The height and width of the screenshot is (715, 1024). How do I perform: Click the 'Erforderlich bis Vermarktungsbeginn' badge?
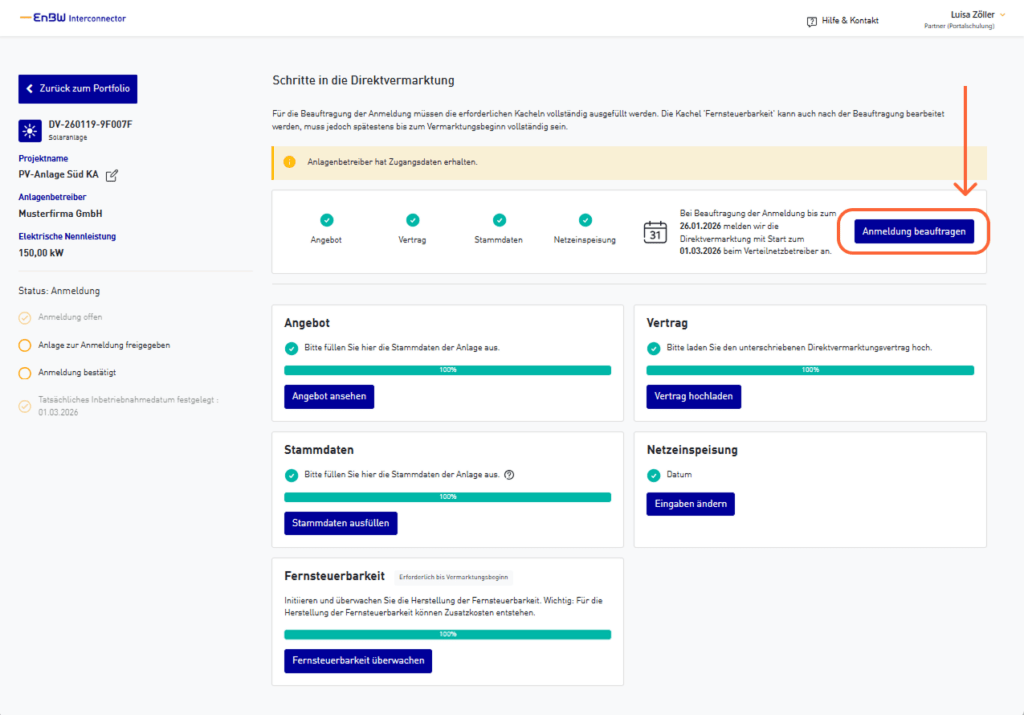pyautogui.click(x=453, y=577)
